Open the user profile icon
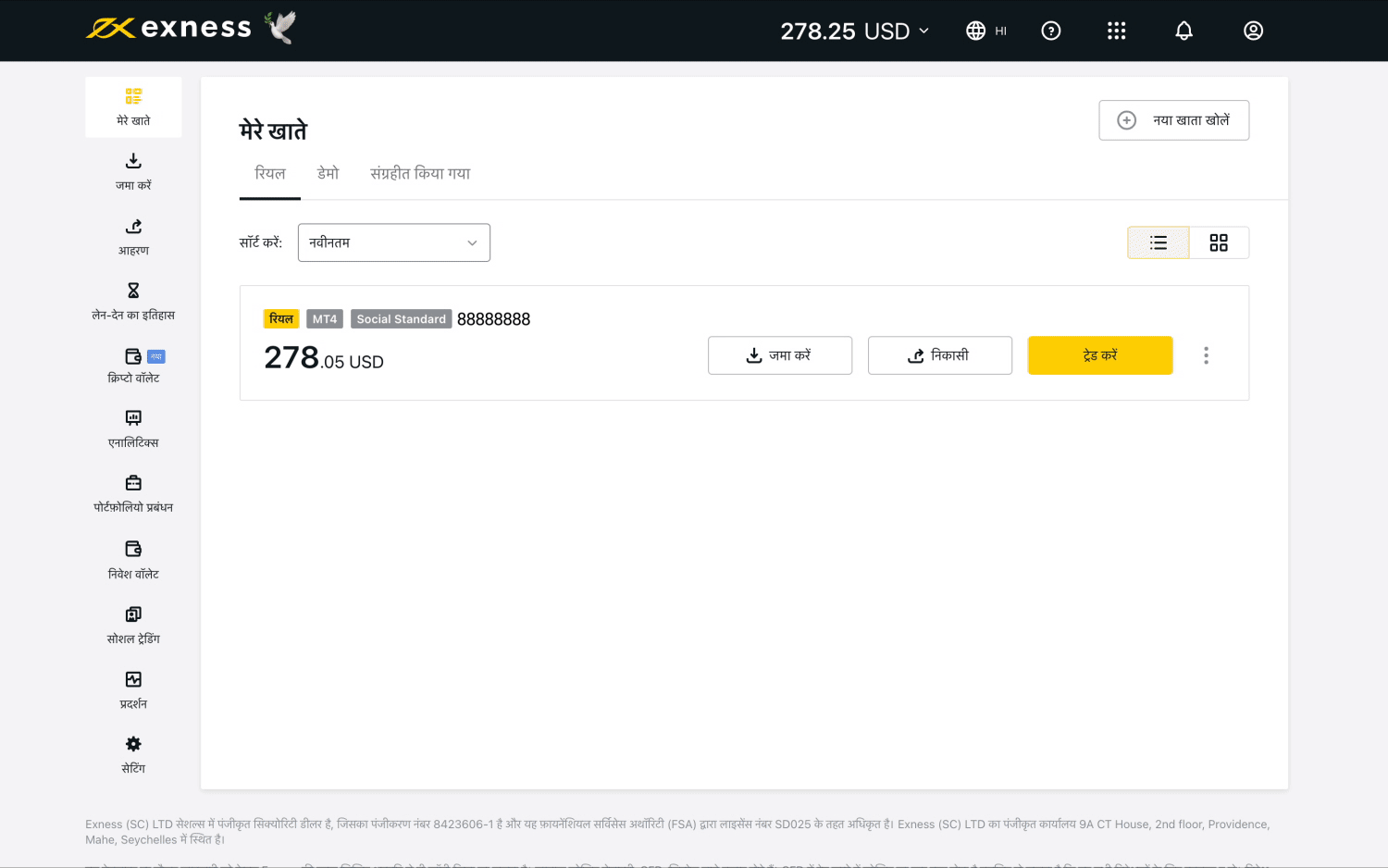 (1253, 31)
